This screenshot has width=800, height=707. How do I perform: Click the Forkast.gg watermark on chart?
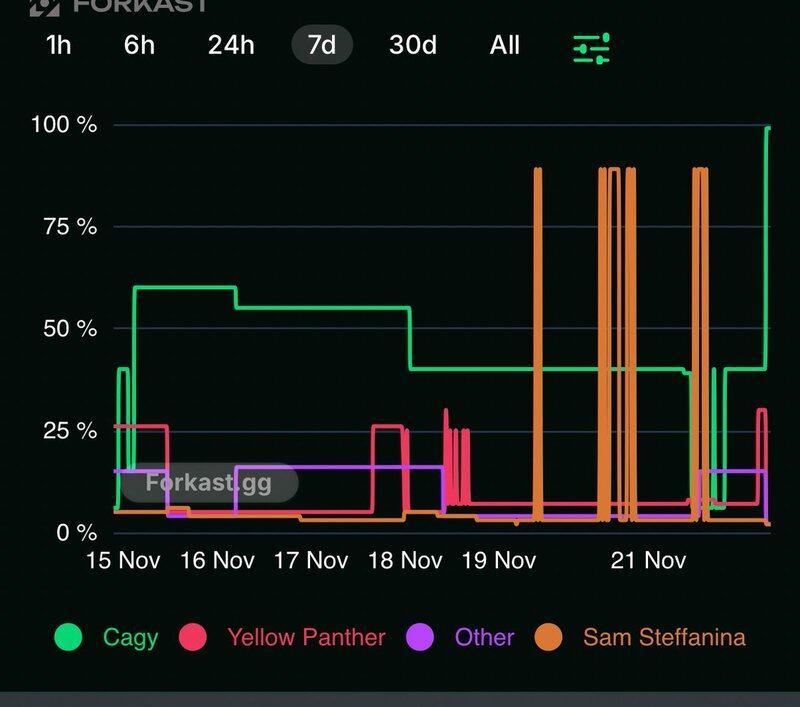tap(208, 483)
